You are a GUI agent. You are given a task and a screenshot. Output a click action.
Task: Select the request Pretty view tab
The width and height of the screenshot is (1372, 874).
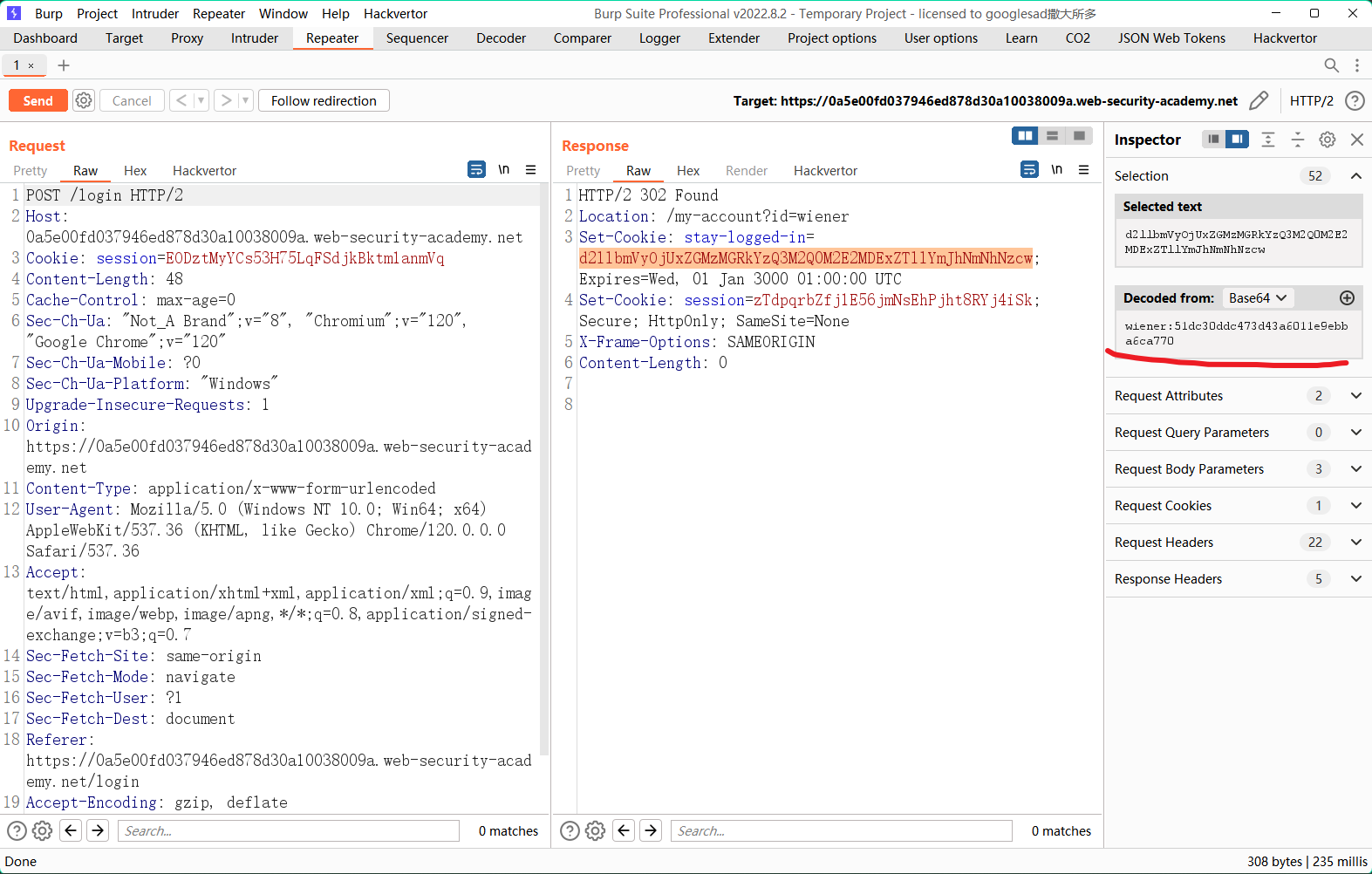click(30, 170)
